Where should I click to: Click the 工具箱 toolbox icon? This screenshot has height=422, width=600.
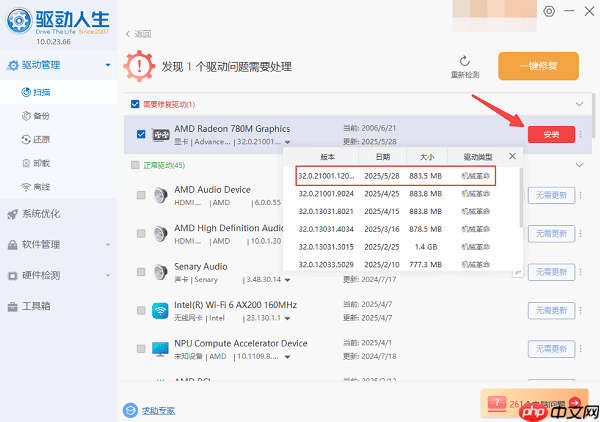(13, 306)
